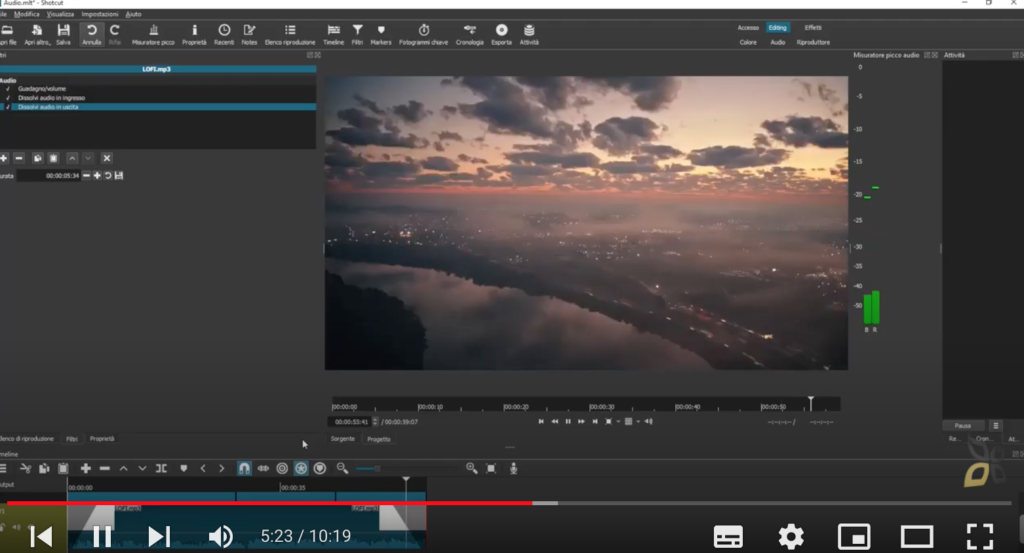Undo with the Annulla button

(91, 35)
